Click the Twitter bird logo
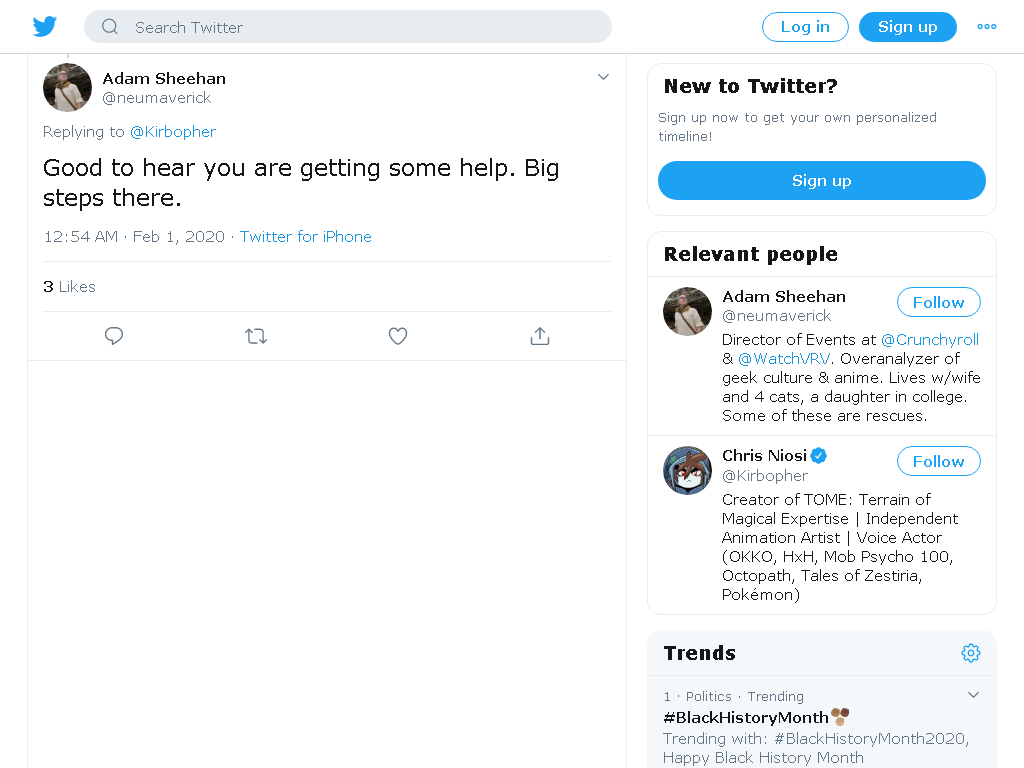 44,27
